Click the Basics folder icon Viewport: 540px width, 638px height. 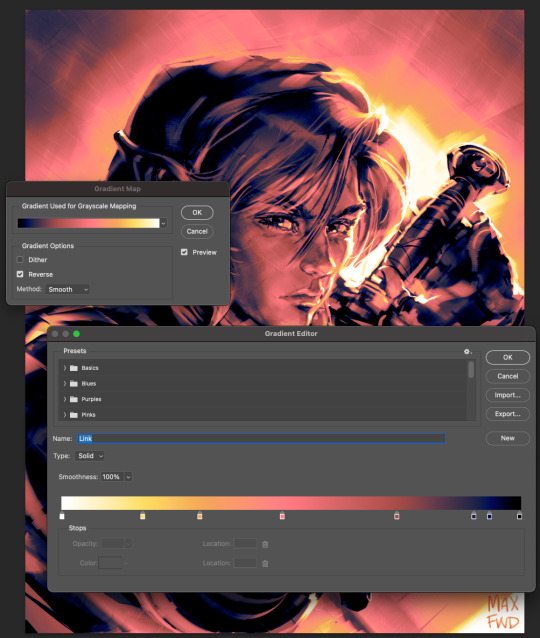(x=74, y=368)
